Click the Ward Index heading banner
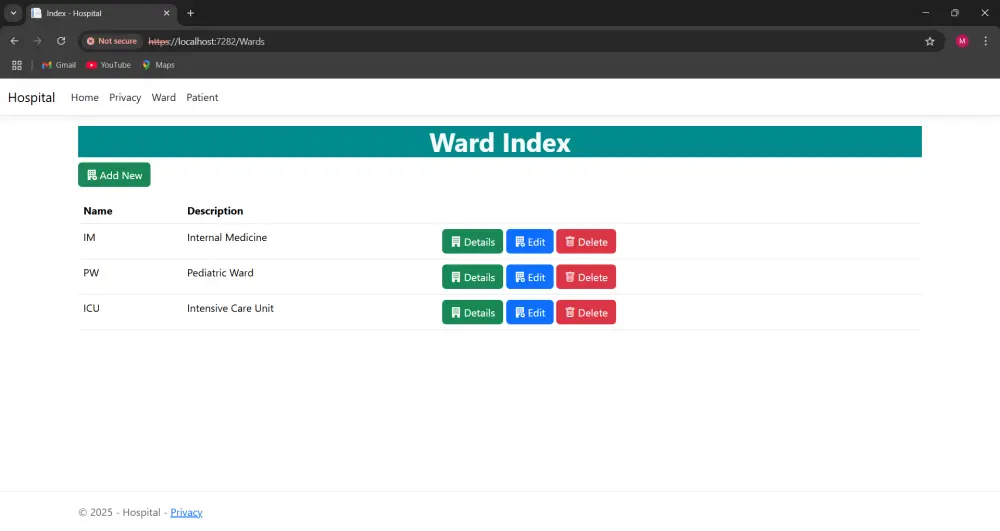The width and height of the screenshot is (1000, 531). pyautogui.click(x=500, y=142)
